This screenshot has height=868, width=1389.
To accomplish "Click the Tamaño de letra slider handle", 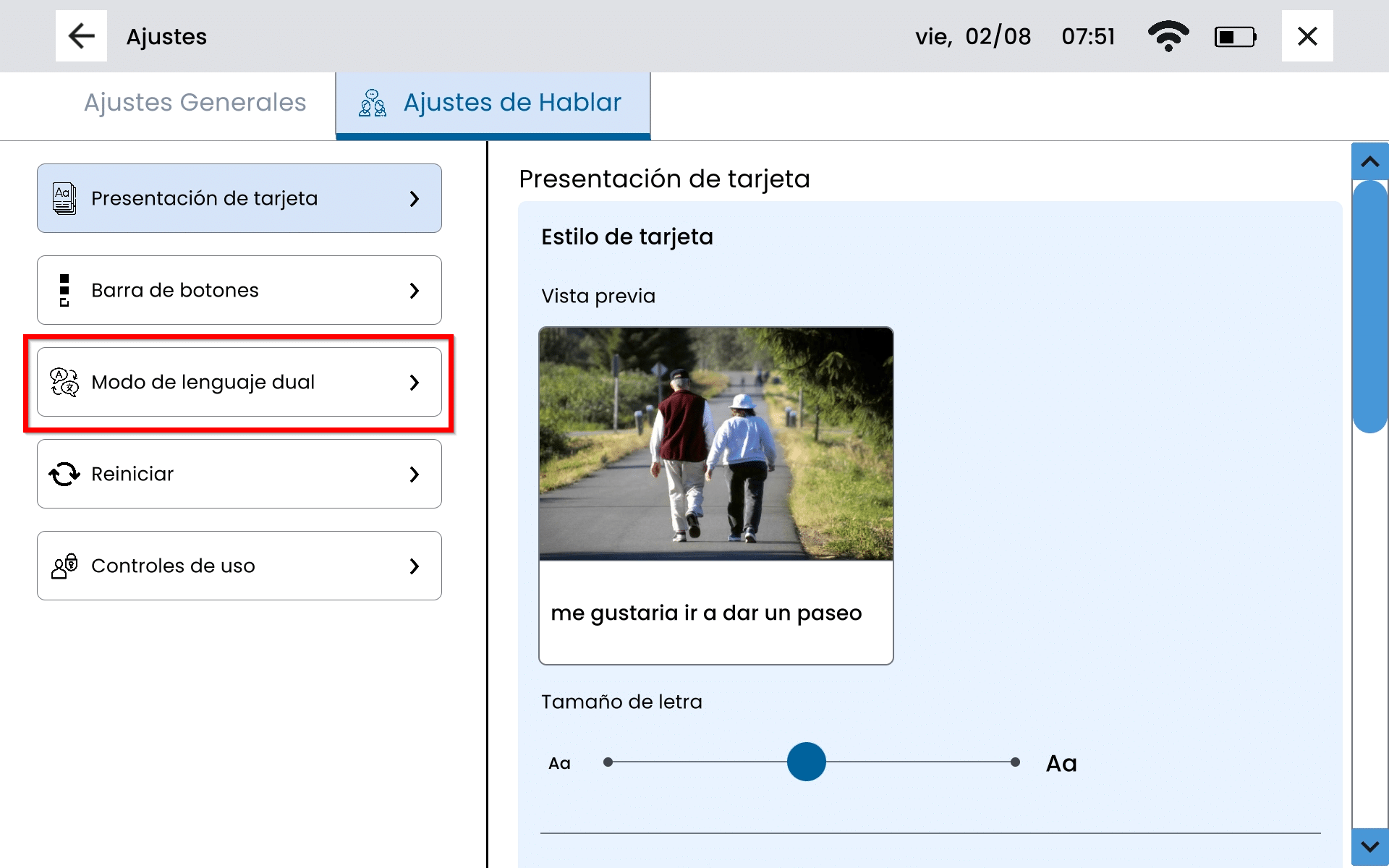I will tap(806, 762).
